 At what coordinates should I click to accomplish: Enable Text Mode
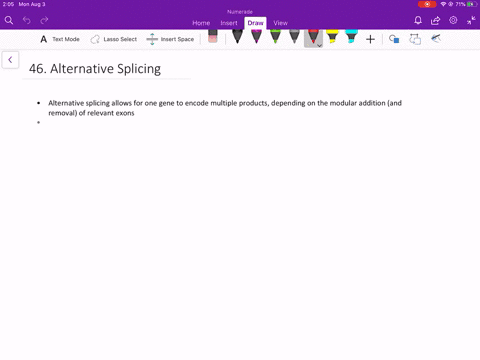pos(60,39)
